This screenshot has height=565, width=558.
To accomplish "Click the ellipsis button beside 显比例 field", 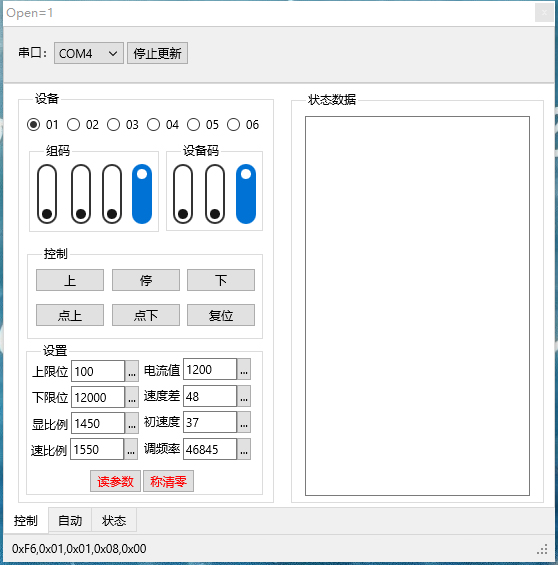I will 132,423.
